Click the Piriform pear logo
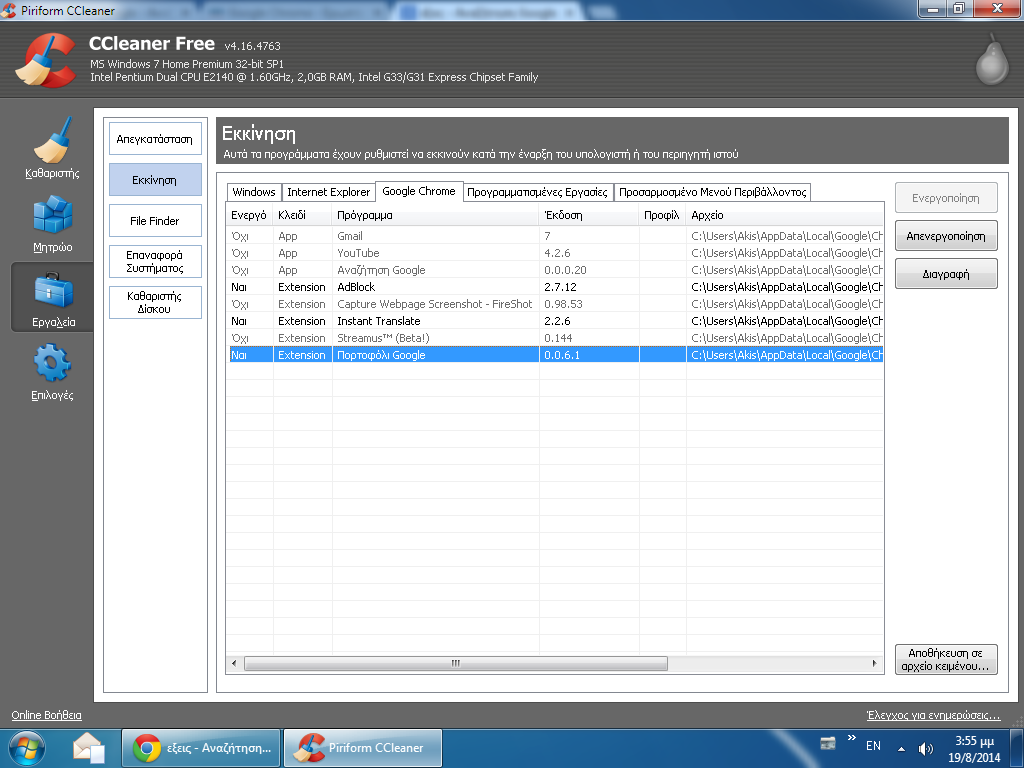1024x768 pixels. (992, 60)
